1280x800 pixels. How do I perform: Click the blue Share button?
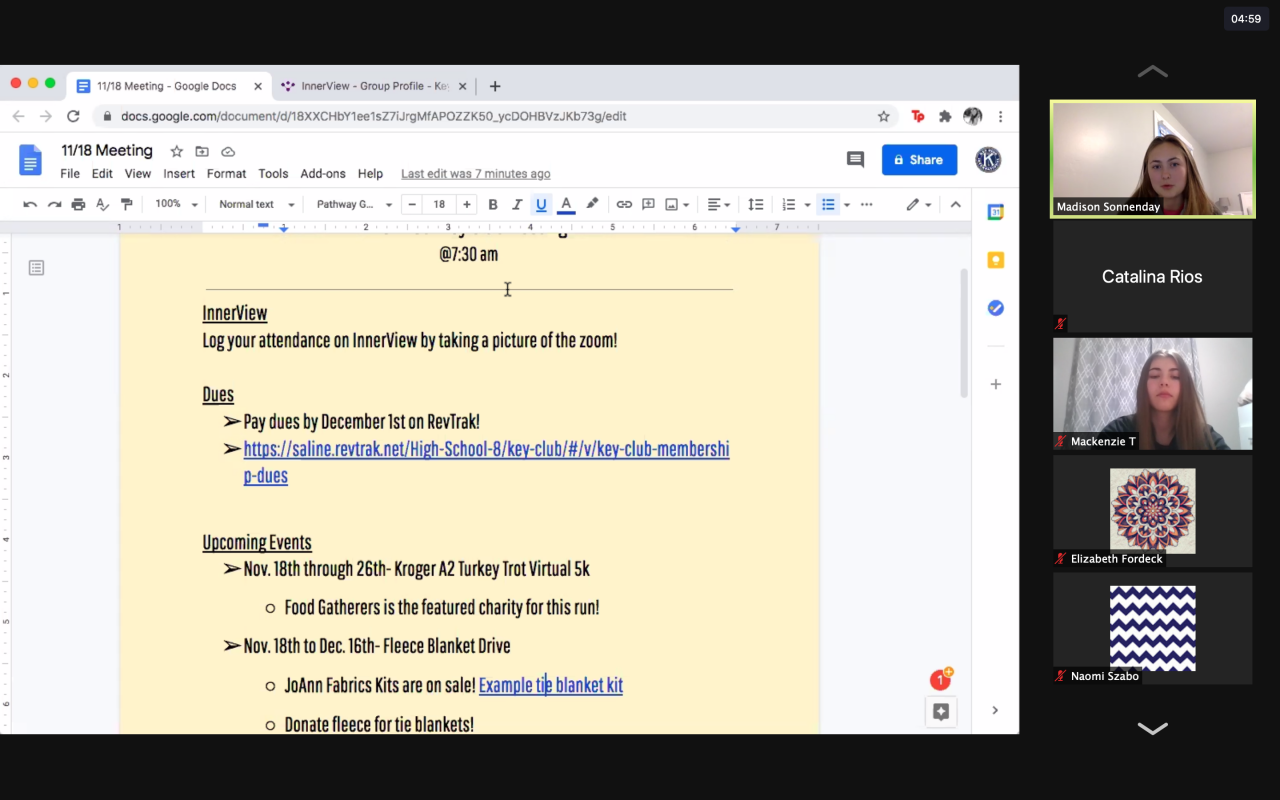tap(918, 160)
